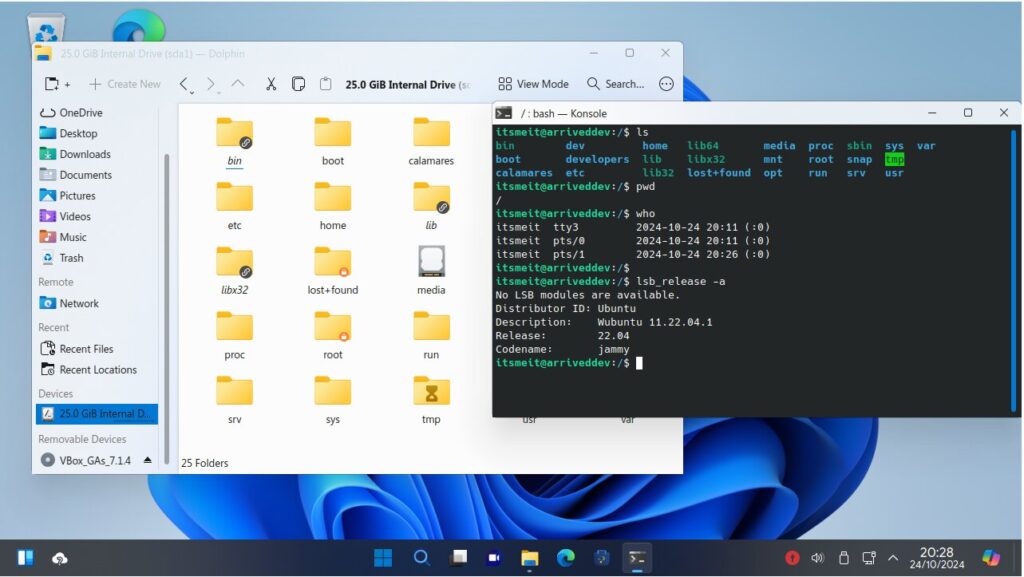This screenshot has height=577, width=1024.
Task: Navigate up a level with the Up arrow
Action: pos(238,84)
